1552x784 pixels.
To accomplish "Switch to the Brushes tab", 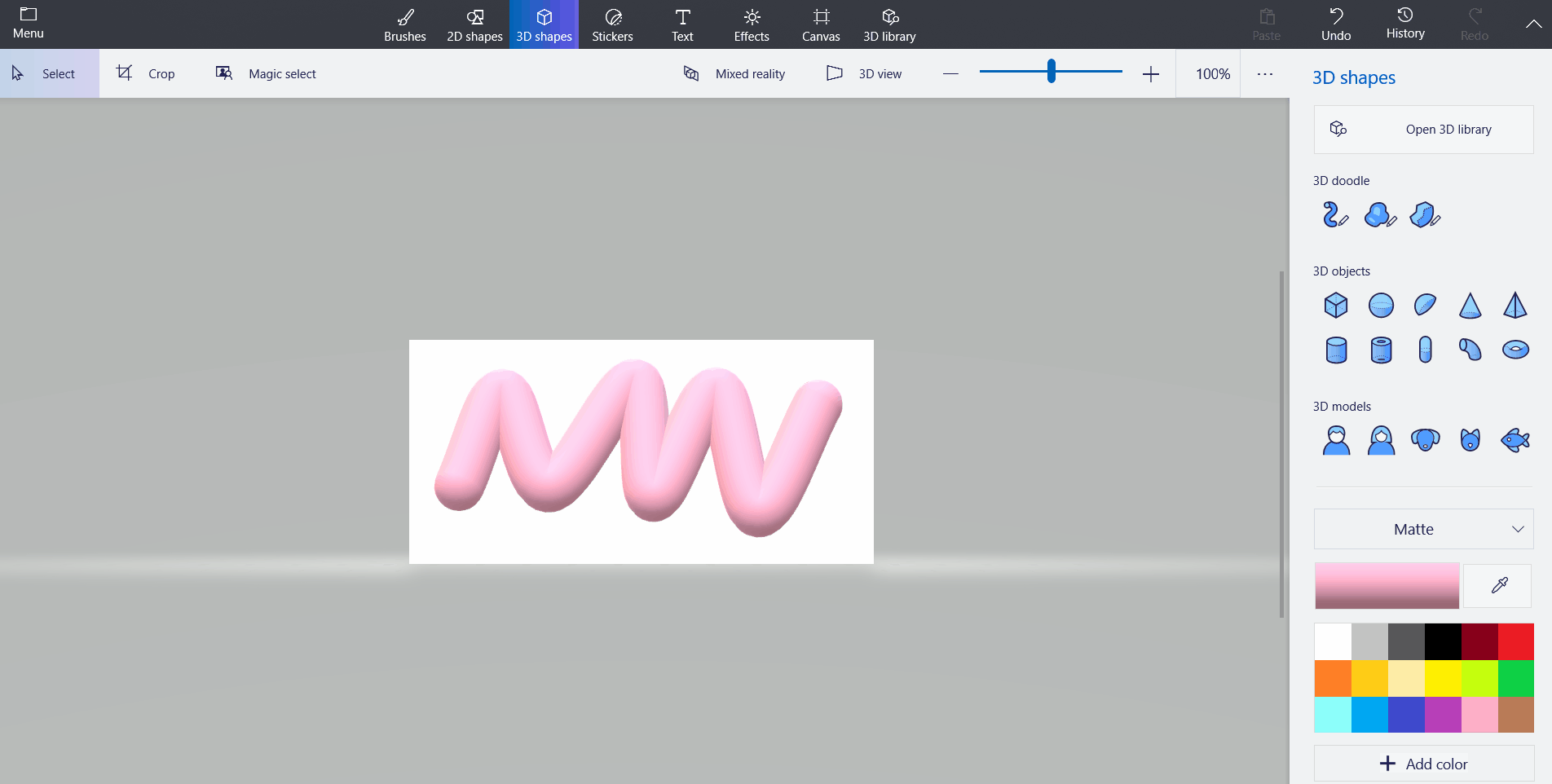I will point(405,24).
